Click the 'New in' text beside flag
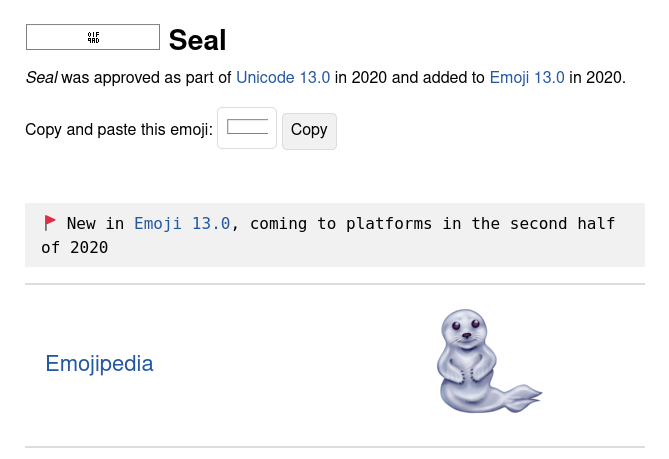The height and width of the screenshot is (459, 669). (x=96, y=224)
